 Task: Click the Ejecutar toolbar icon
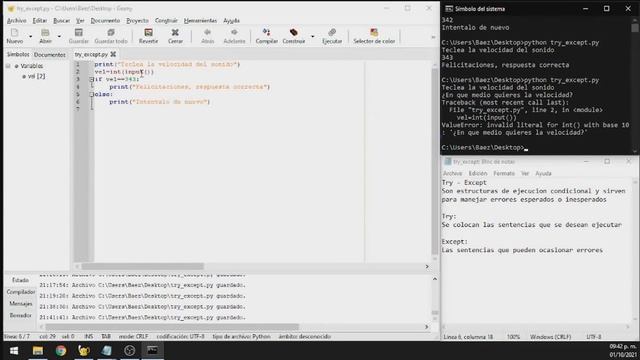(x=332, y=36)
